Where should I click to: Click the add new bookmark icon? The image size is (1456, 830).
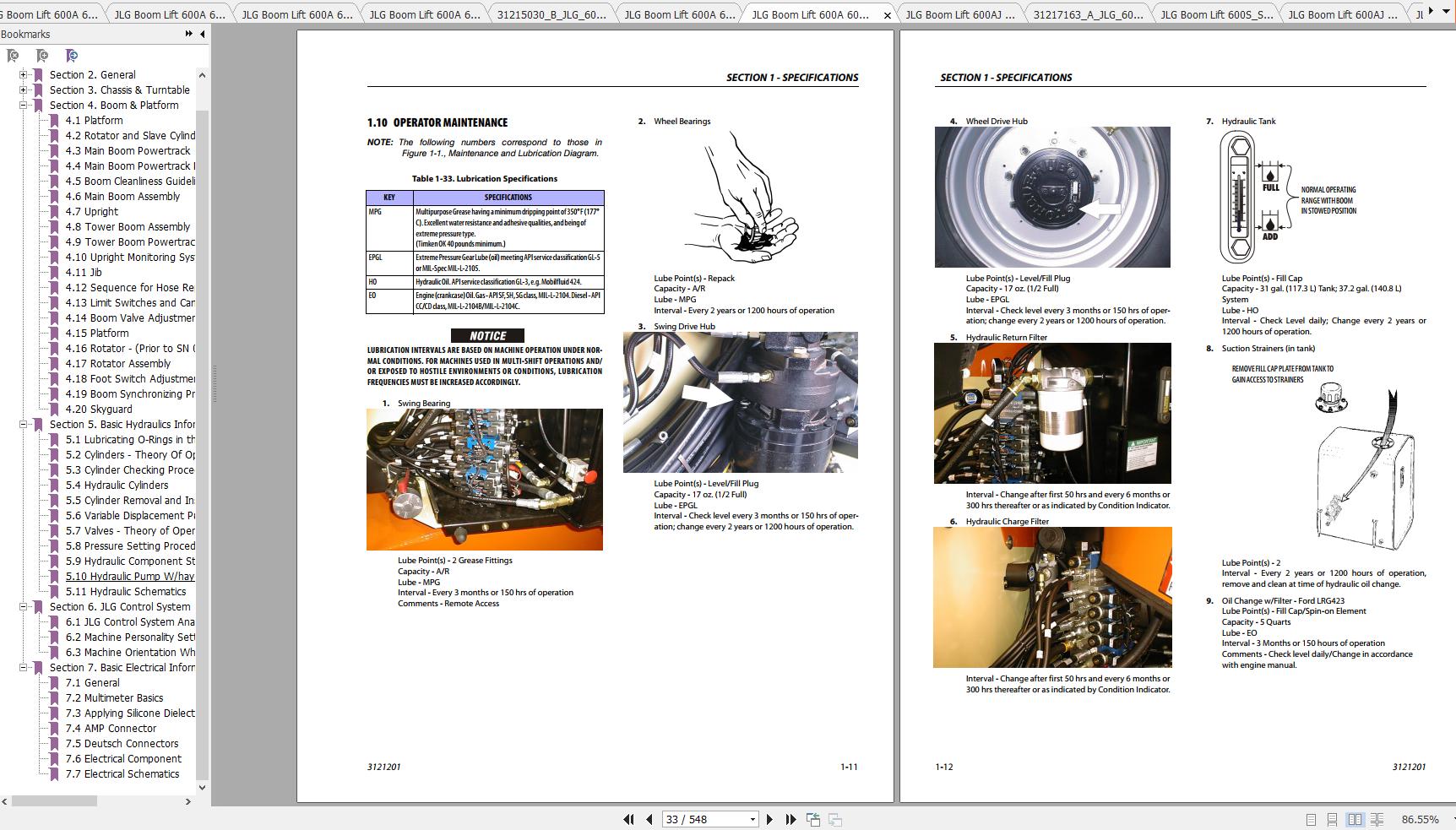click(x=42, y=56)
